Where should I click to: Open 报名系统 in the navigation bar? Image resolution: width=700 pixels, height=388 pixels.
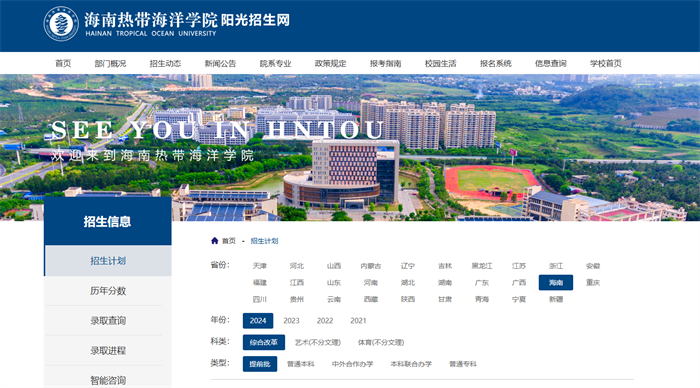[x=496, y=63]
